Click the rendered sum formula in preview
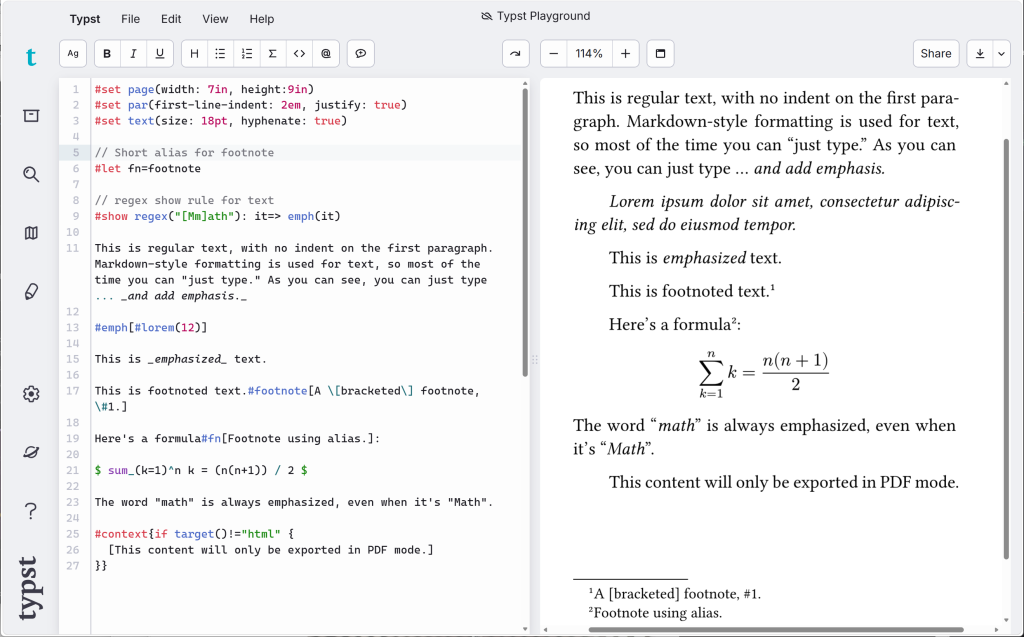Viewport: 1024px width, 637px height. tap(763, 373)
